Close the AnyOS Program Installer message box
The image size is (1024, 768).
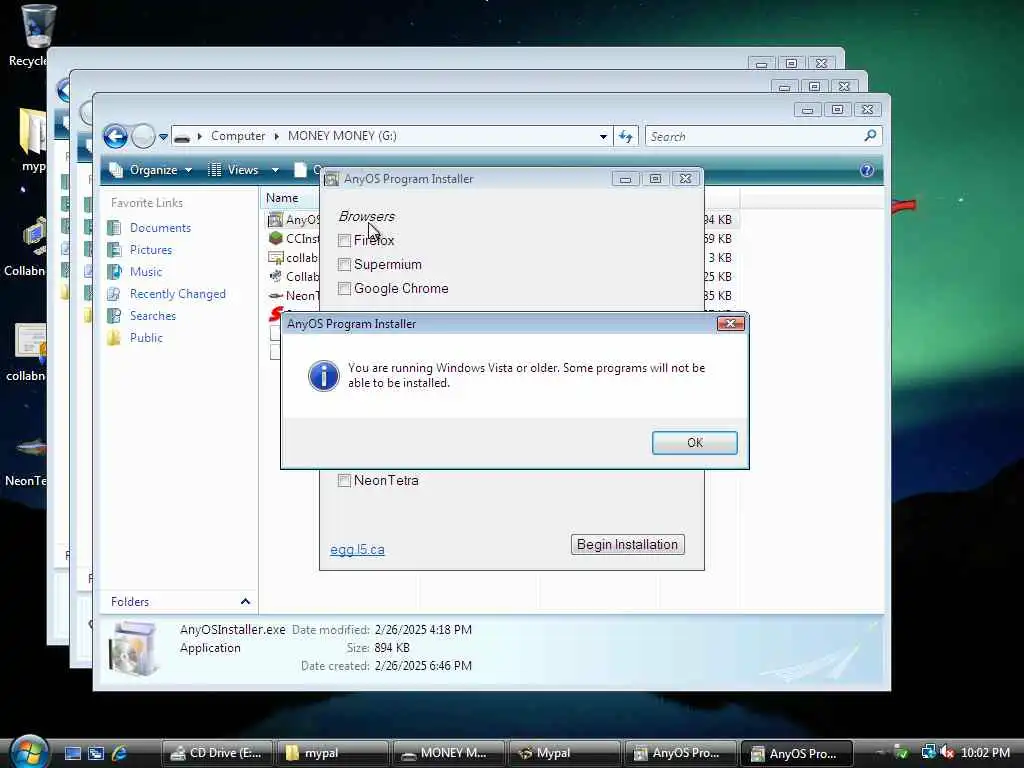tap(730, 323)
